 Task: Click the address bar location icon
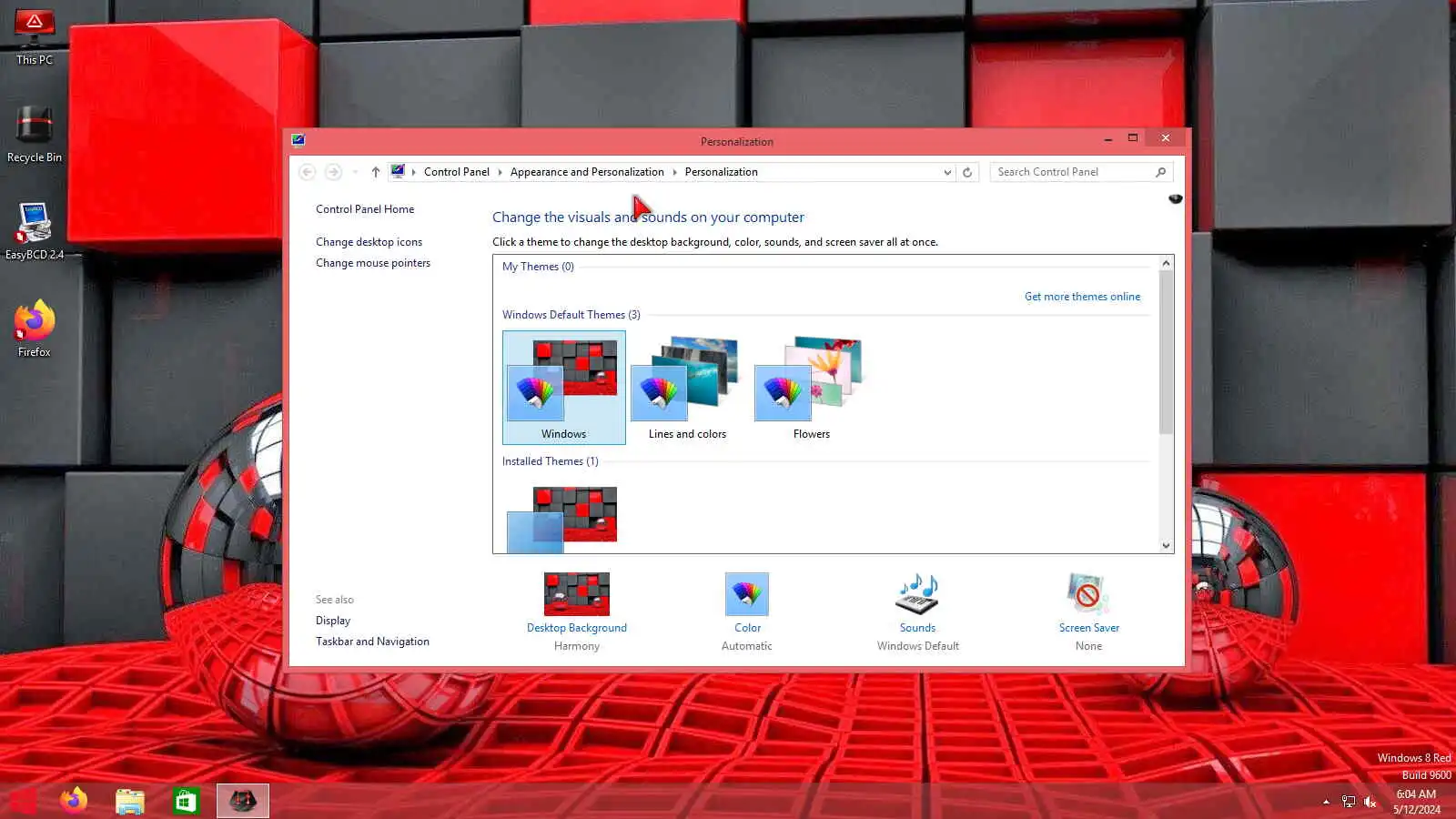point(398,171)
